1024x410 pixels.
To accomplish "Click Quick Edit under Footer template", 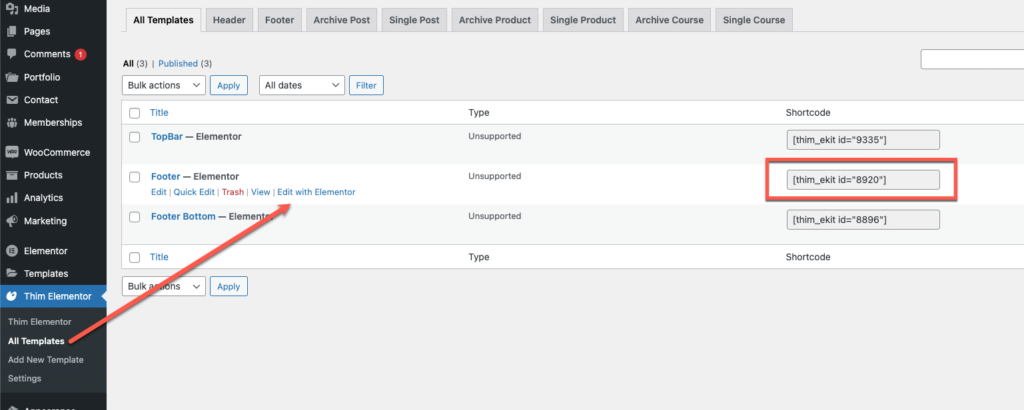I will pyautogui.click(x=194, y=193).
